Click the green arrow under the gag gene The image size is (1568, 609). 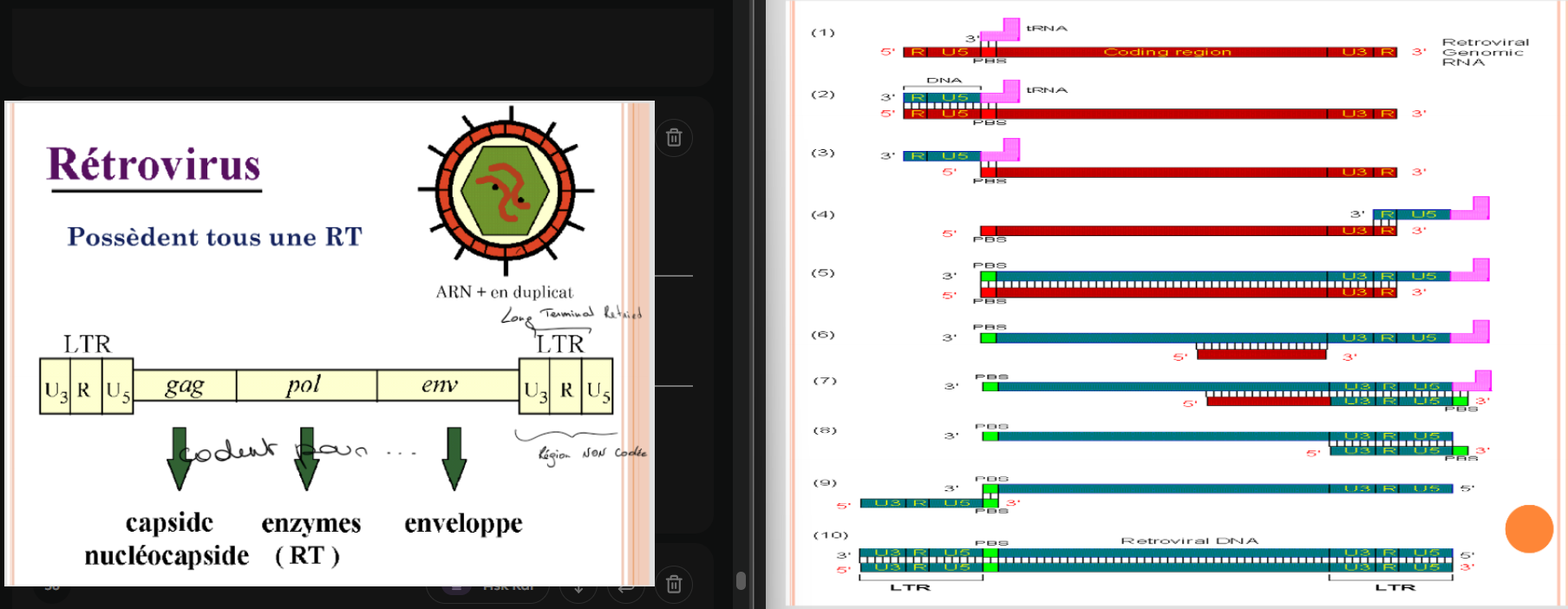(x=180, y=457)
